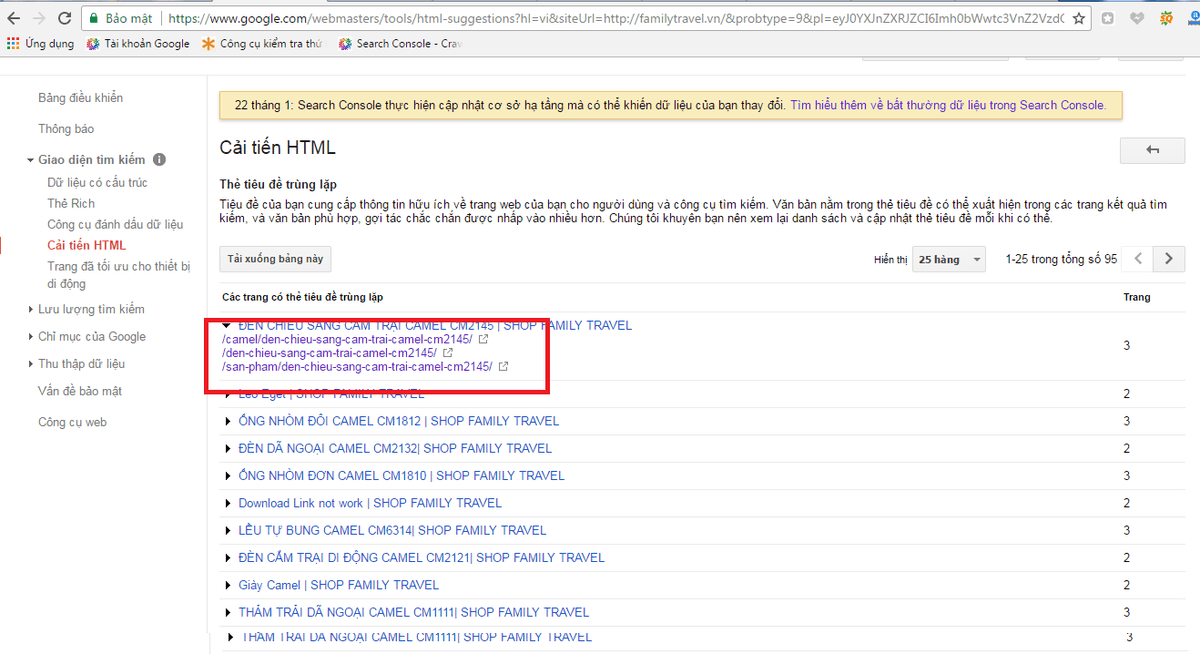This screenshot has width=1200, height=654.
Task: Go to the previous results page arrow
Action: (x=1138, y=259)
